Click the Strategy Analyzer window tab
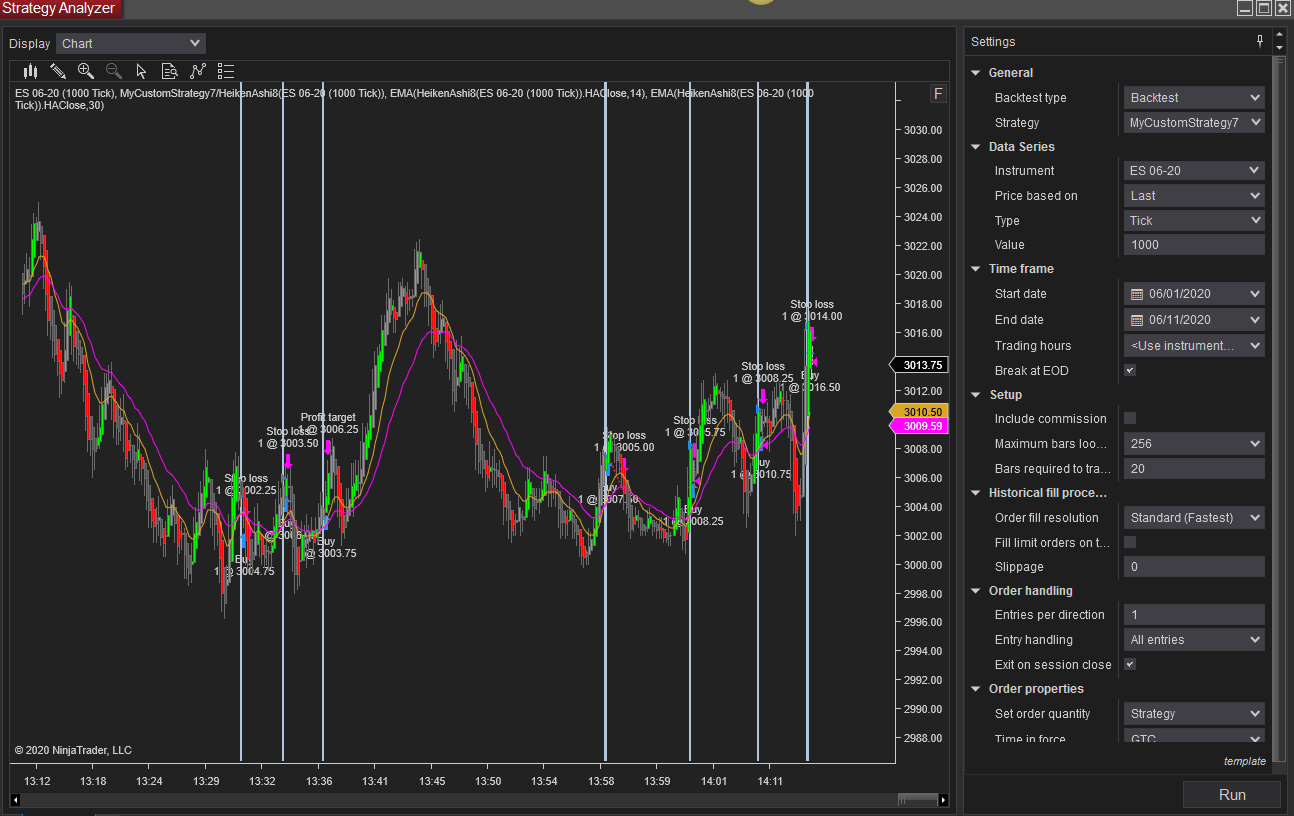 [61, 9]
